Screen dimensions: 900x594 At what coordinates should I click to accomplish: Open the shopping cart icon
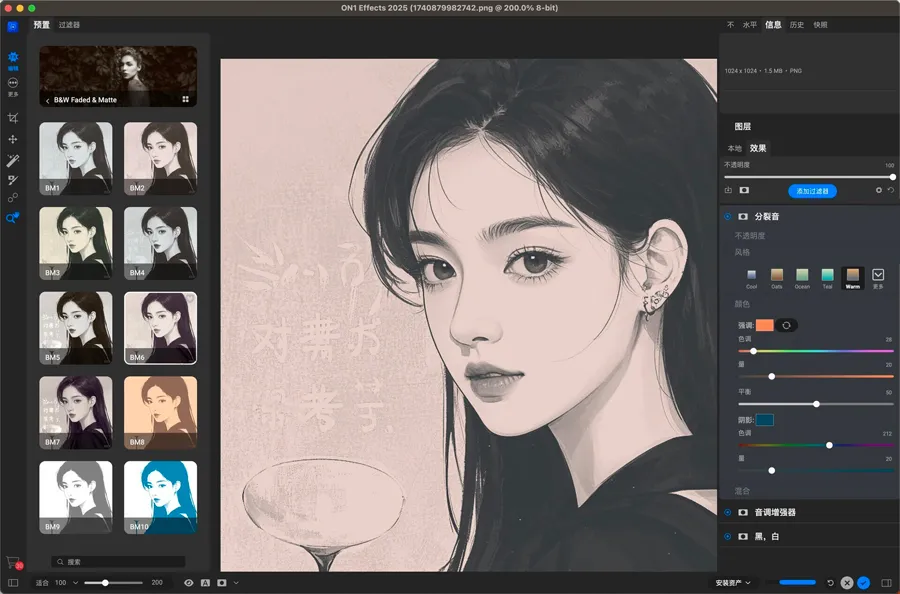[x=13, y=563]
